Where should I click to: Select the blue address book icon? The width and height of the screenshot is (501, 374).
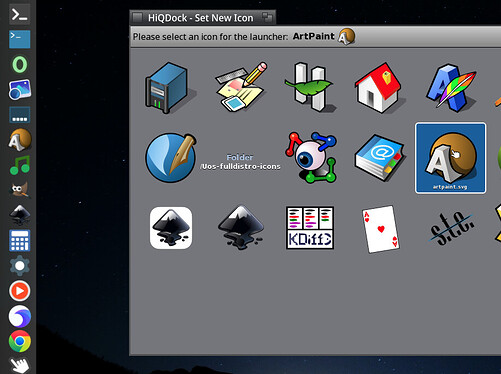380,158
